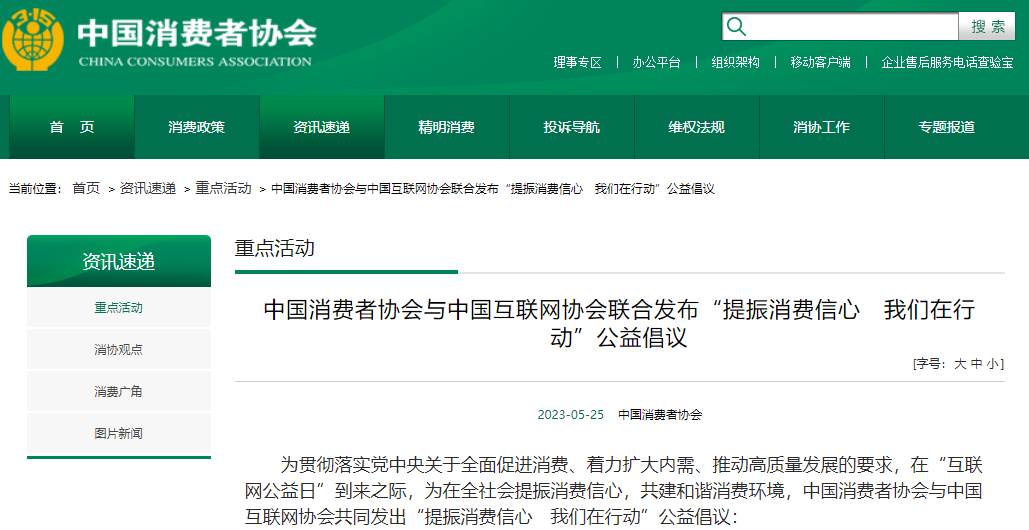Image resolution: width=1029 pixels, height=530 pixels.
Task: Set font size to 中
Action: (976, 364)
